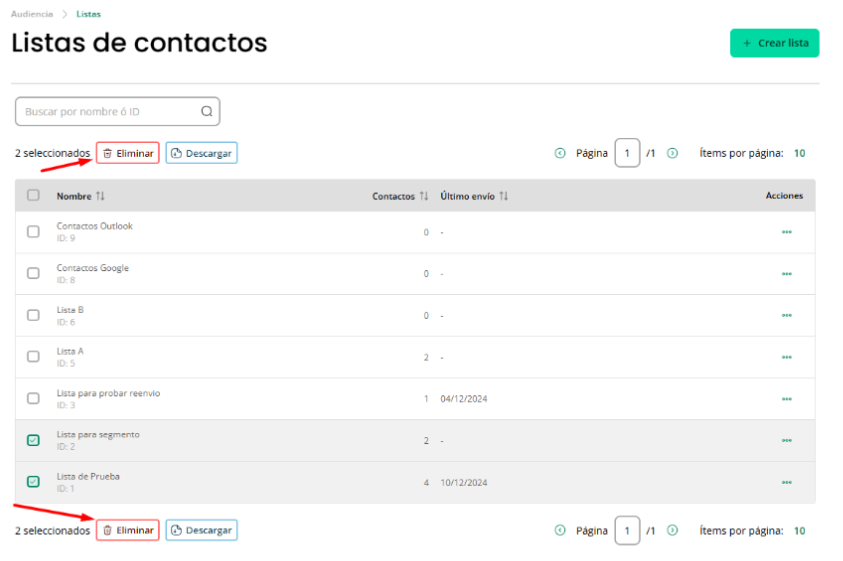The width and height of the screenshot is (843, 561).
Task: Uncheck the Lista para segmento checkbox
Action: [x=33, y=440]
